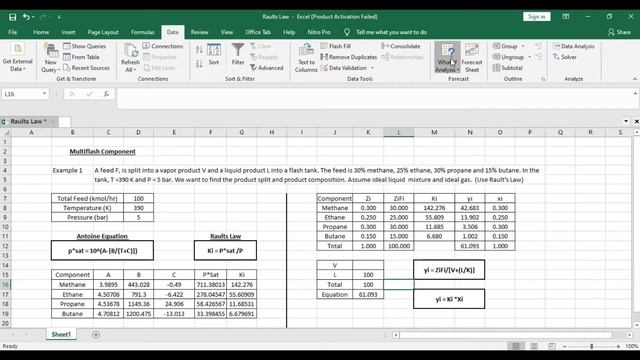Open New Query menu
Screen dimensions: 640x360
[x=51, y=58]
